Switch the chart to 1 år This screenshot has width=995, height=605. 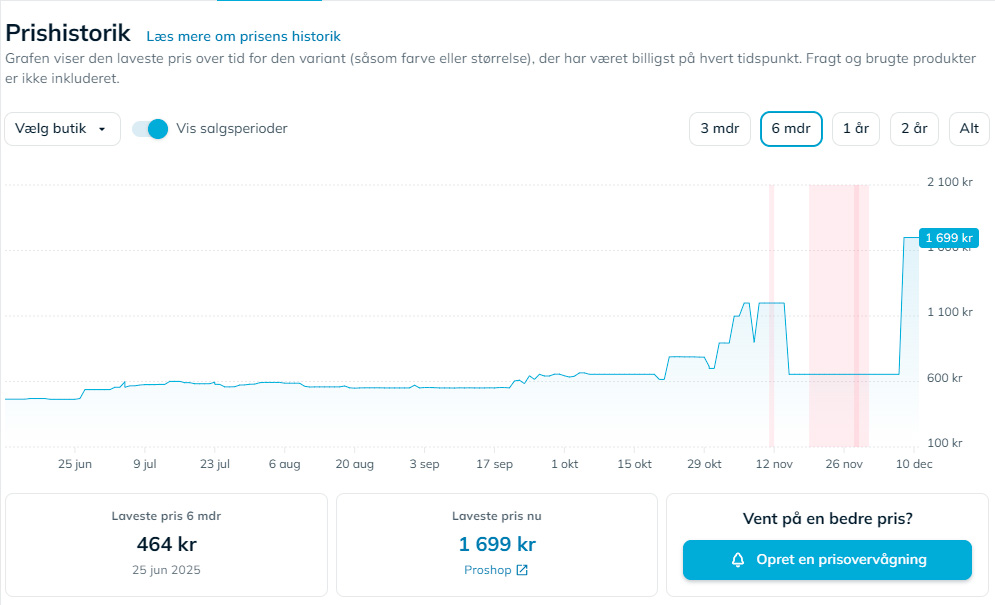tap(855, 129)
